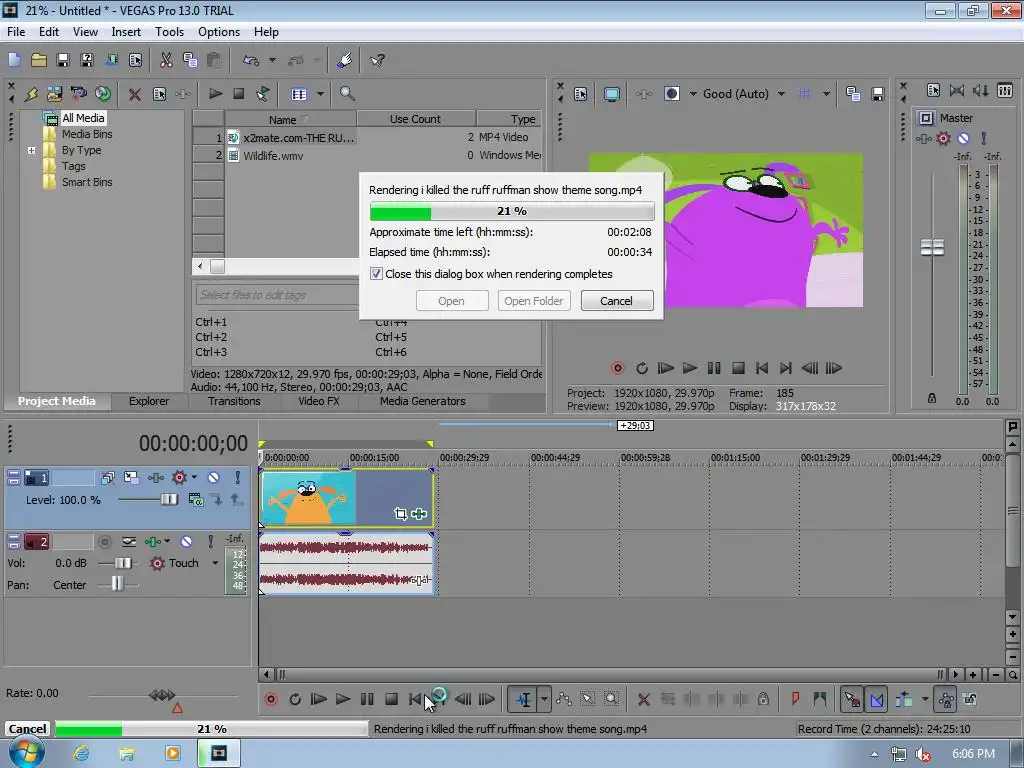The width and height of the screenshot is (1024, 768).
Task: Click the What's This help icon
Action: point(377,60)
